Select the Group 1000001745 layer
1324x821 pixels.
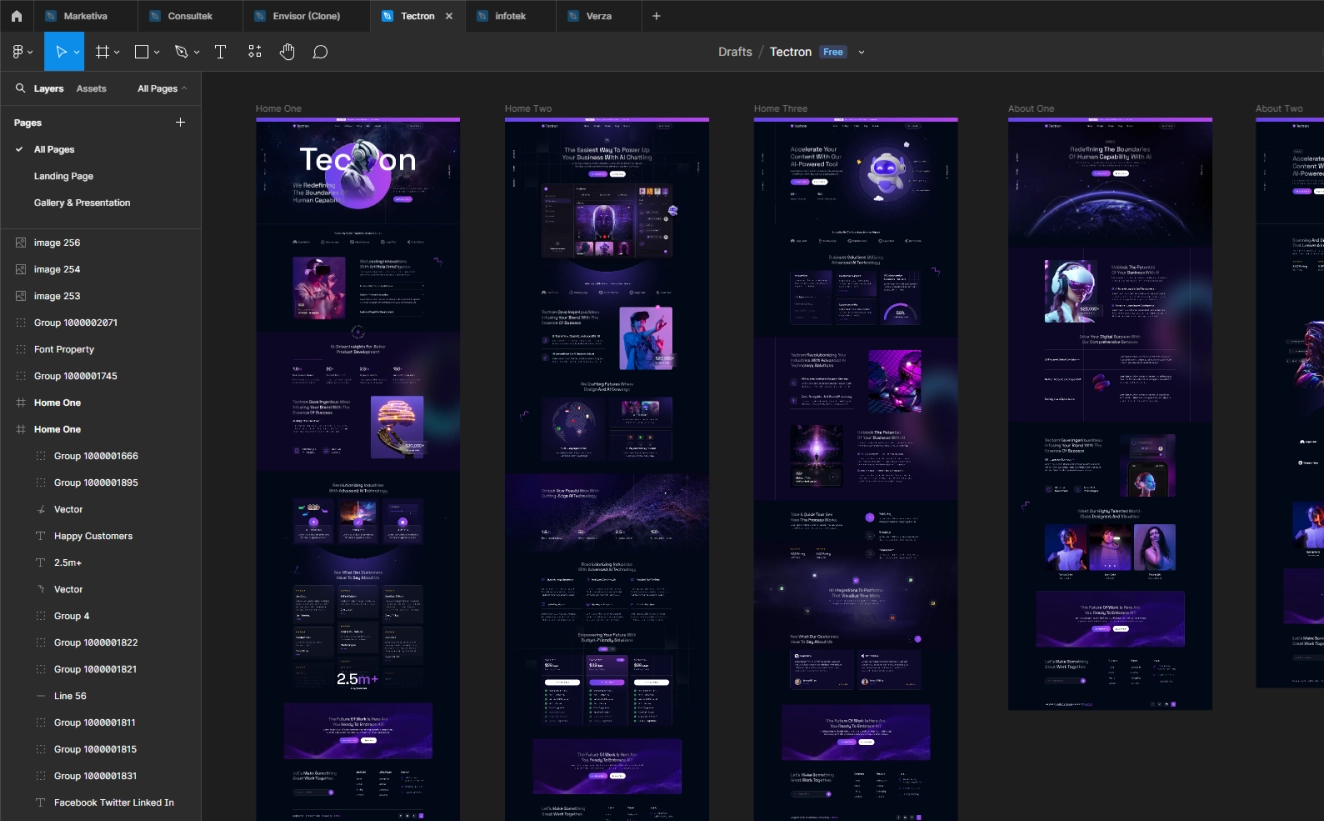(x=100, y=376)
